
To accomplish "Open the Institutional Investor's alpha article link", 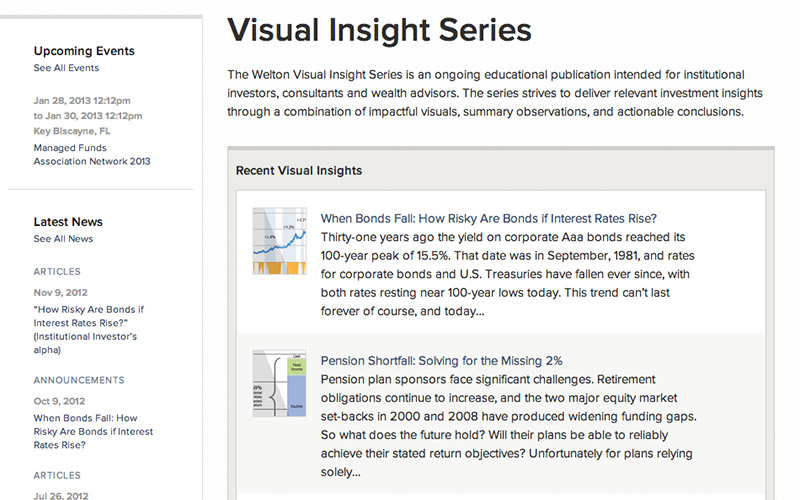I will click(90, 322).
